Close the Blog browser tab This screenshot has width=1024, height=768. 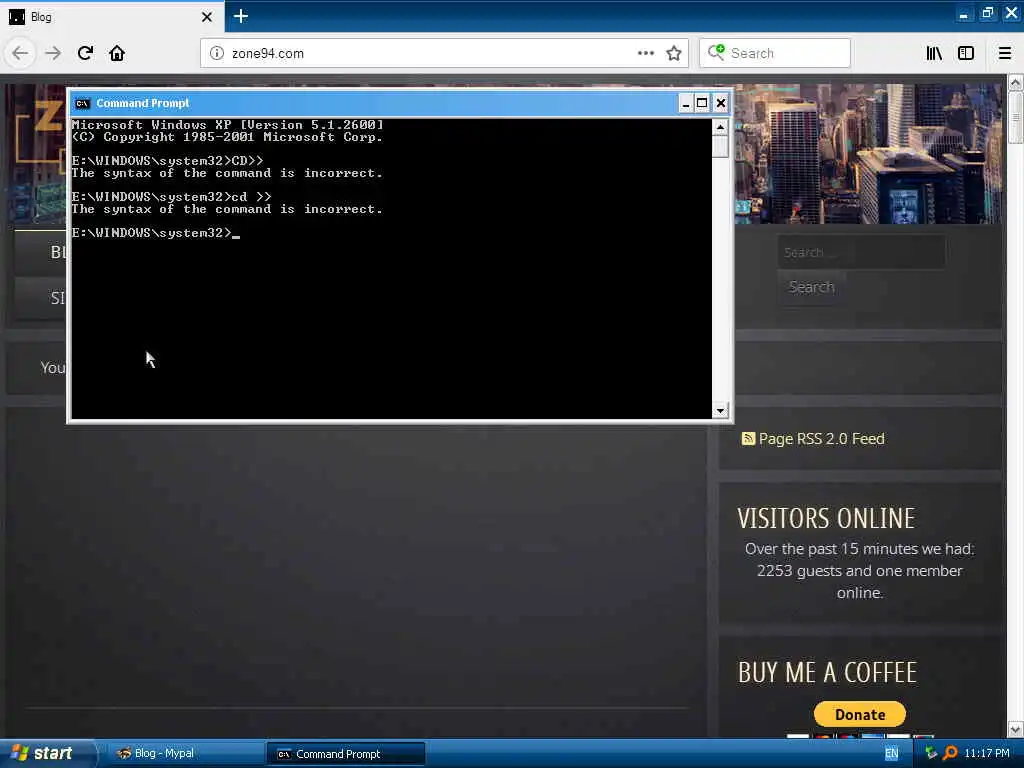pos(207,17)
